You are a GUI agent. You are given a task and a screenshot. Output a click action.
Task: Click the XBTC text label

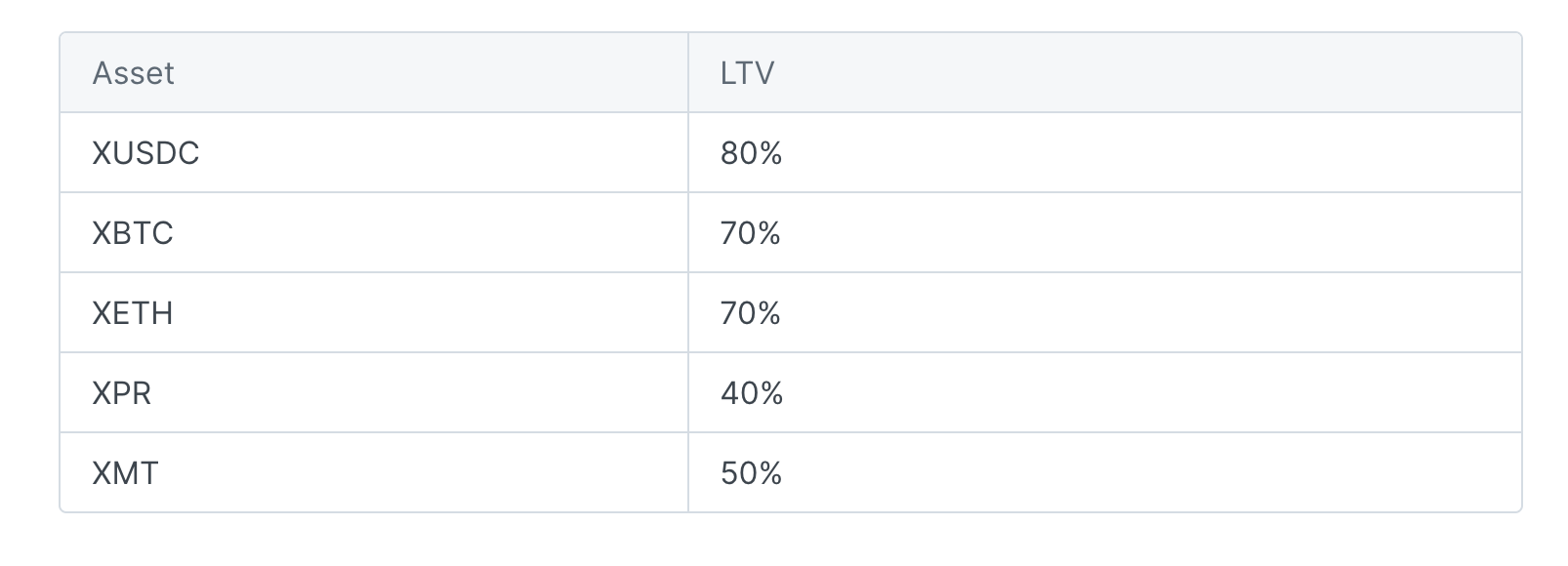tap(133, 233)
